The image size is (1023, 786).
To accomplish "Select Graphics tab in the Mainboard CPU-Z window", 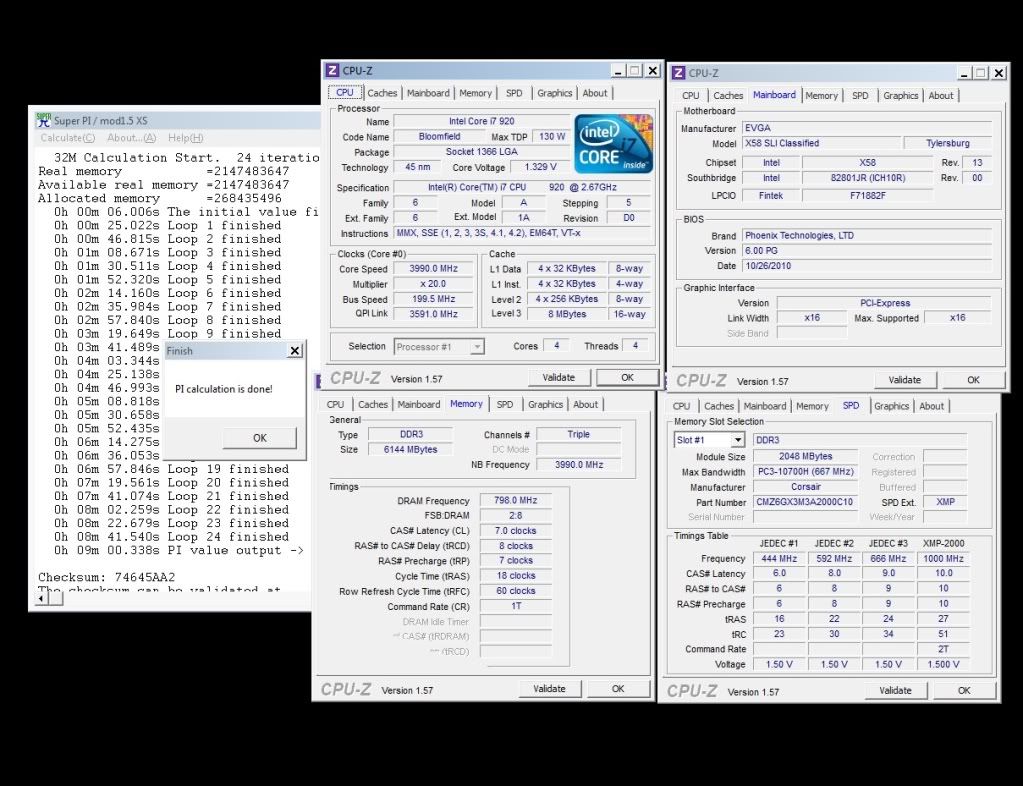I will [900, 96].
